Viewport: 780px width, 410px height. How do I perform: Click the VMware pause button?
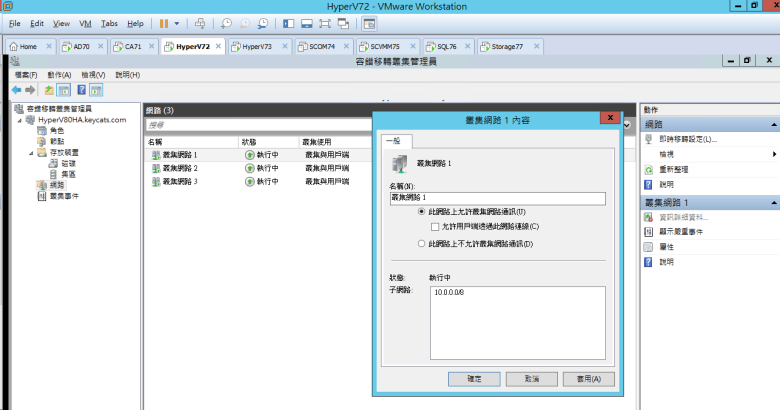(x=164, y=22)
